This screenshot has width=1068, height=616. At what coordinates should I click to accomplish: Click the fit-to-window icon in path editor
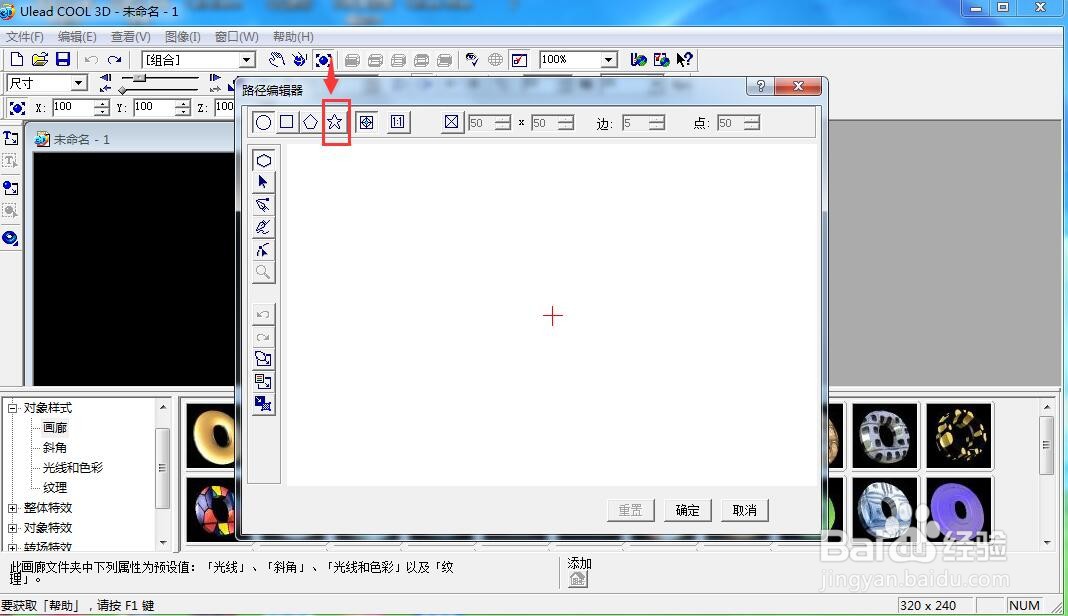366,123
